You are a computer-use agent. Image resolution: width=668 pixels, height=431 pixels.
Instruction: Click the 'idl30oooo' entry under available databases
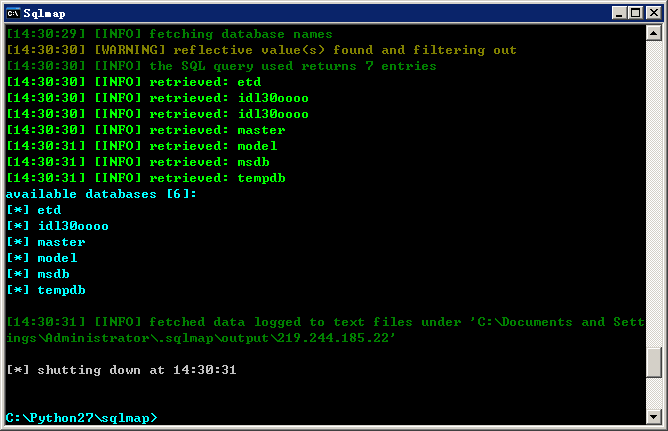pos(73,226)
